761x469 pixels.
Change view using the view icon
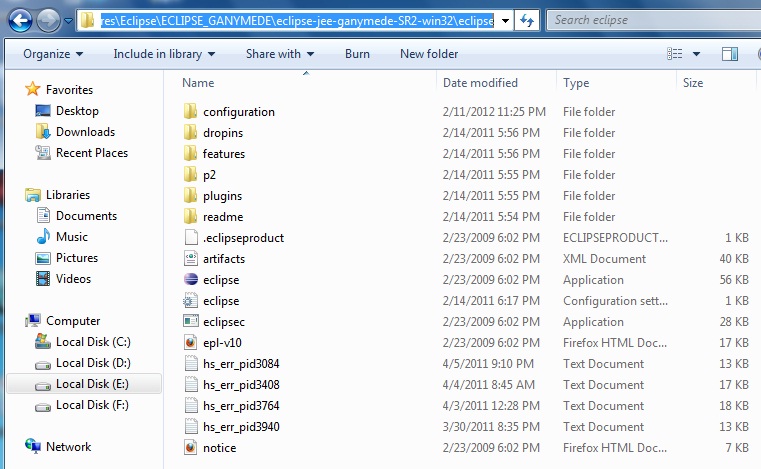pos(675,54)
